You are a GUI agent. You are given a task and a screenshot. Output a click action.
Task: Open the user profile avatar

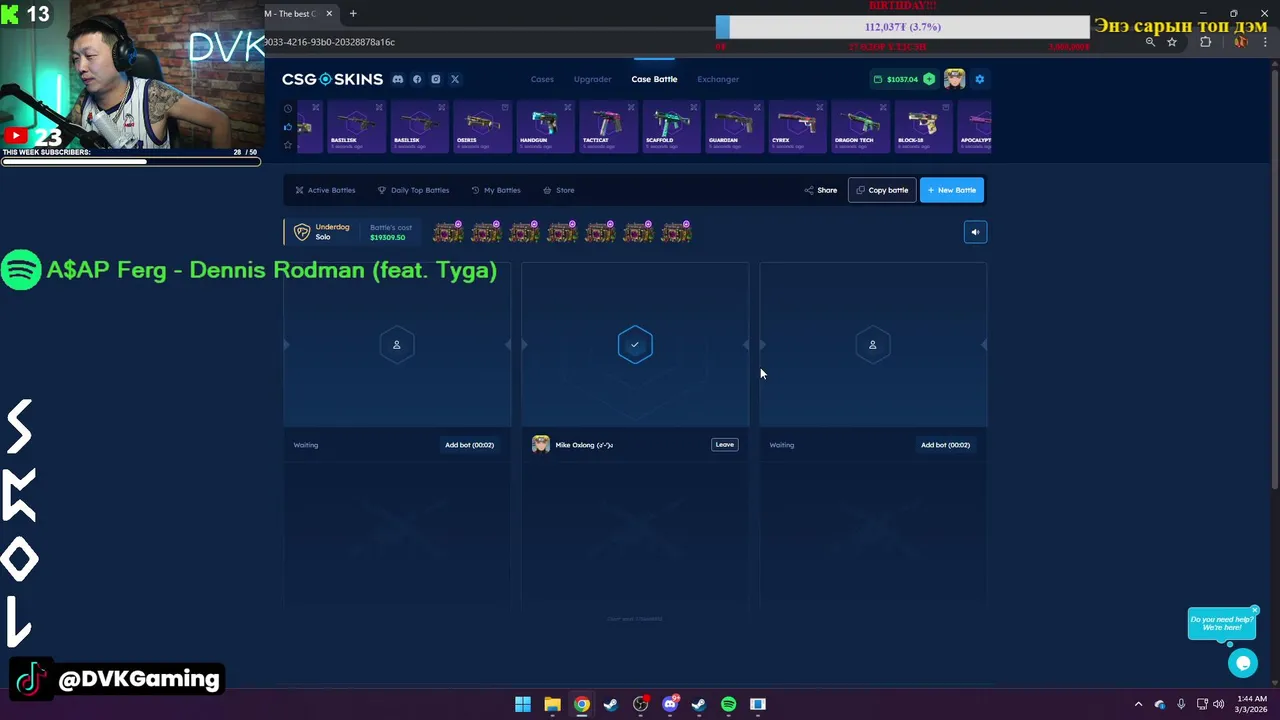click(x=954, y=79)
